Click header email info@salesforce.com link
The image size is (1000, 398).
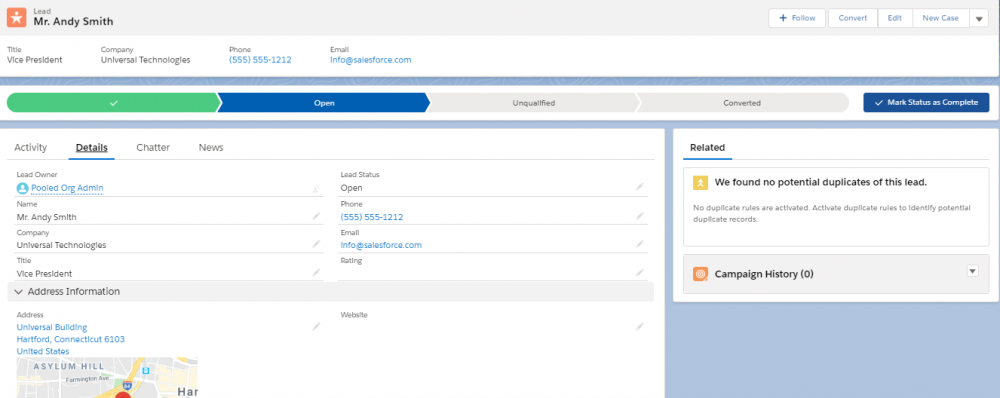[371, 60]
